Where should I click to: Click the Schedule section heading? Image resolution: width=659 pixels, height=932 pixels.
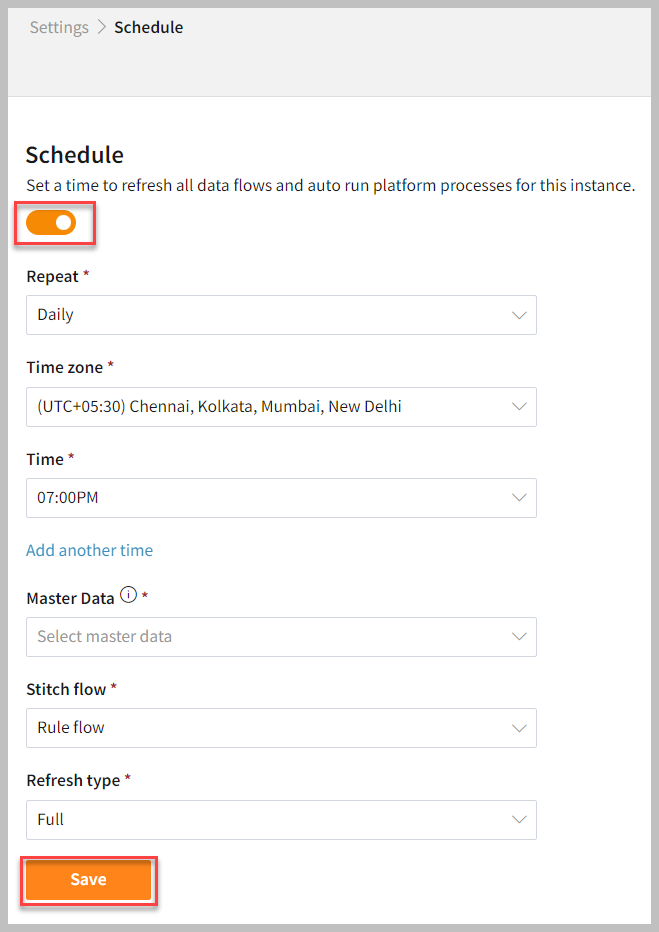[75, 155]
